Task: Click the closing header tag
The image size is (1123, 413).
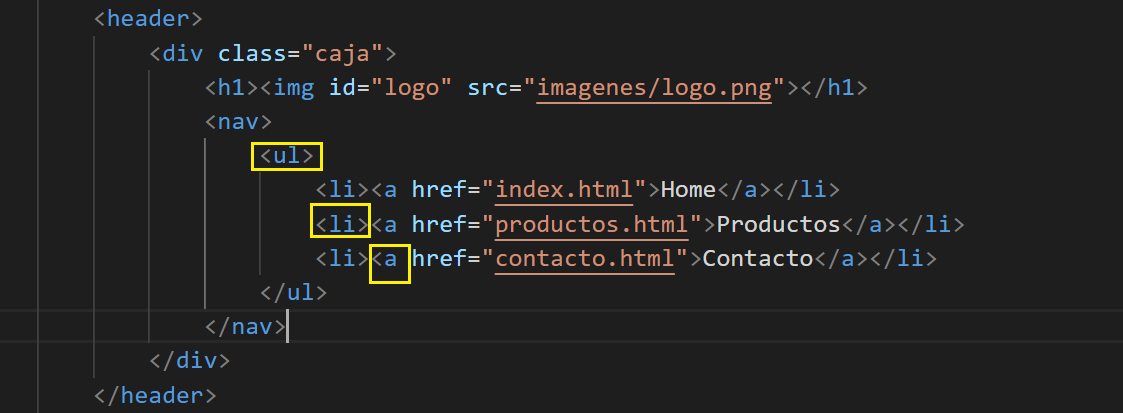Action: click(155, 394)
